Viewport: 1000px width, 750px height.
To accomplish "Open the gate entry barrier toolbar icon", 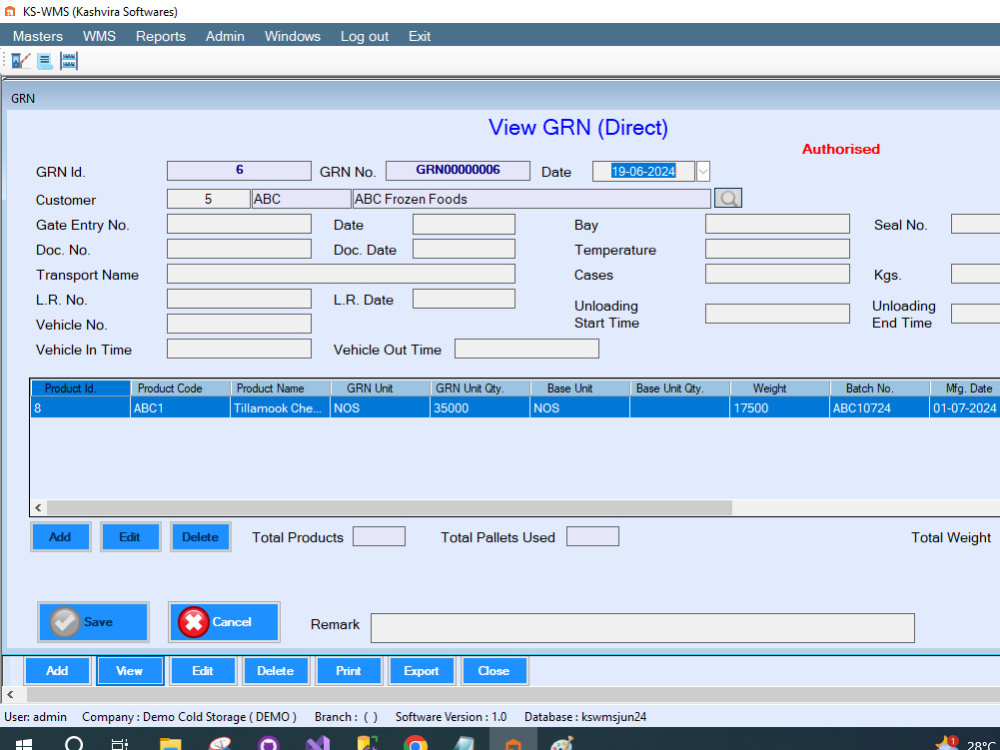I will pyautogui.click(x=20, y=61).
